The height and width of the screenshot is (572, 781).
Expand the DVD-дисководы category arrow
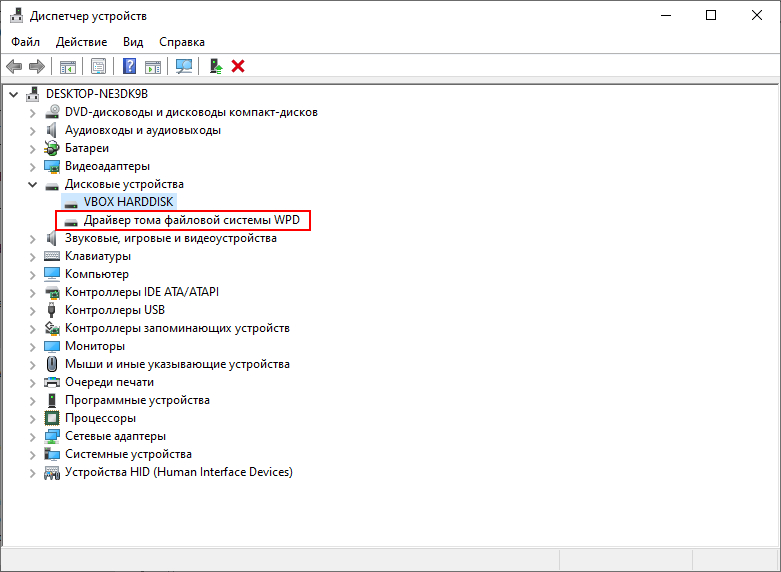pos(33,113)
